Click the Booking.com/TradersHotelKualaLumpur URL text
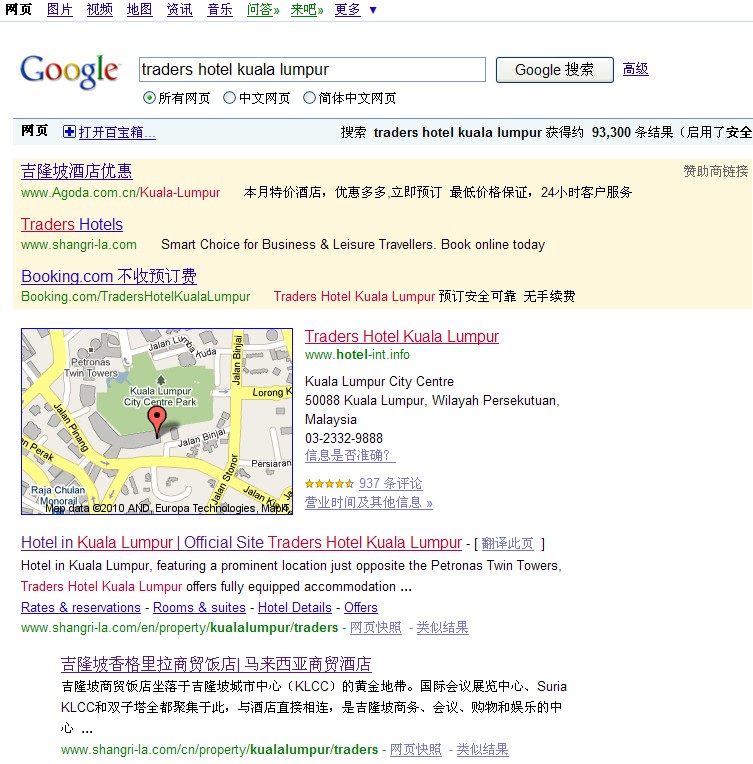 [x=135, y=296]
